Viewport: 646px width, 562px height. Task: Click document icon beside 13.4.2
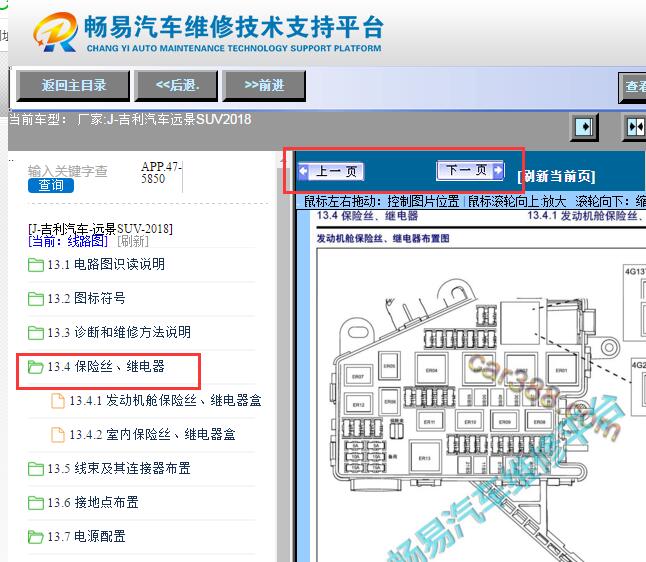58,435
